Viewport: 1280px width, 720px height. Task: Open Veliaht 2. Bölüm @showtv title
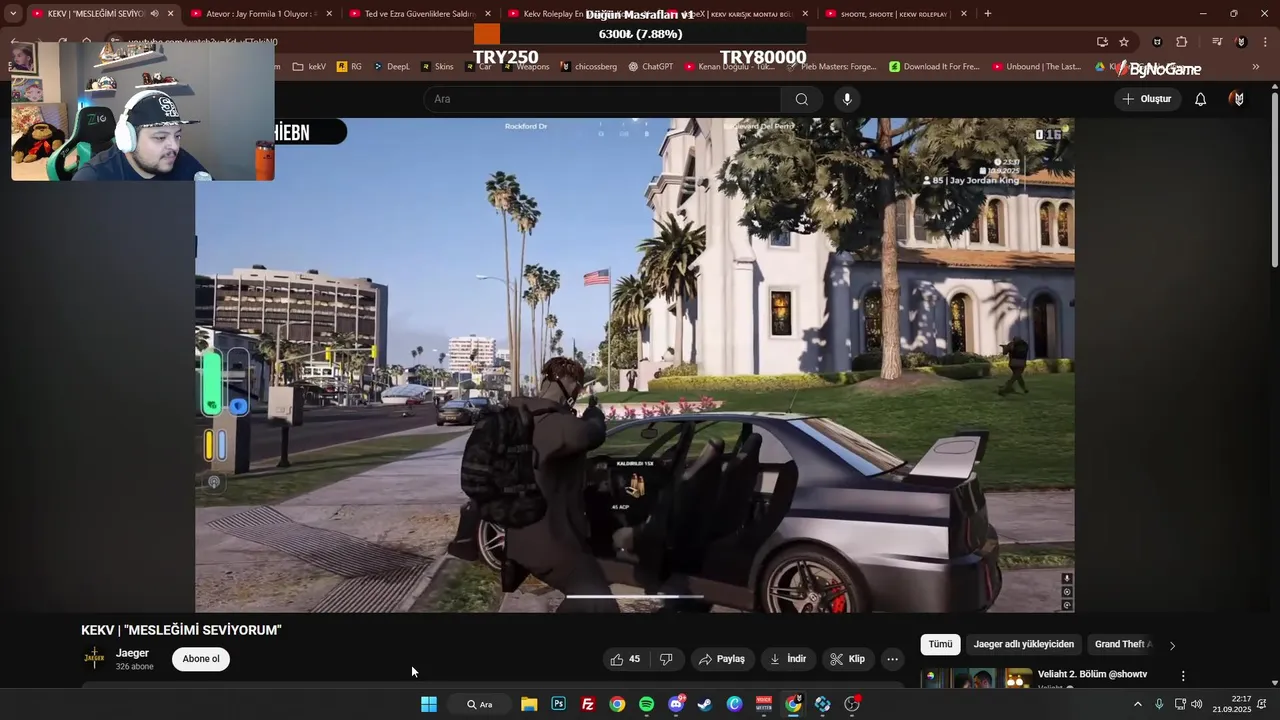coord(1092,674)
